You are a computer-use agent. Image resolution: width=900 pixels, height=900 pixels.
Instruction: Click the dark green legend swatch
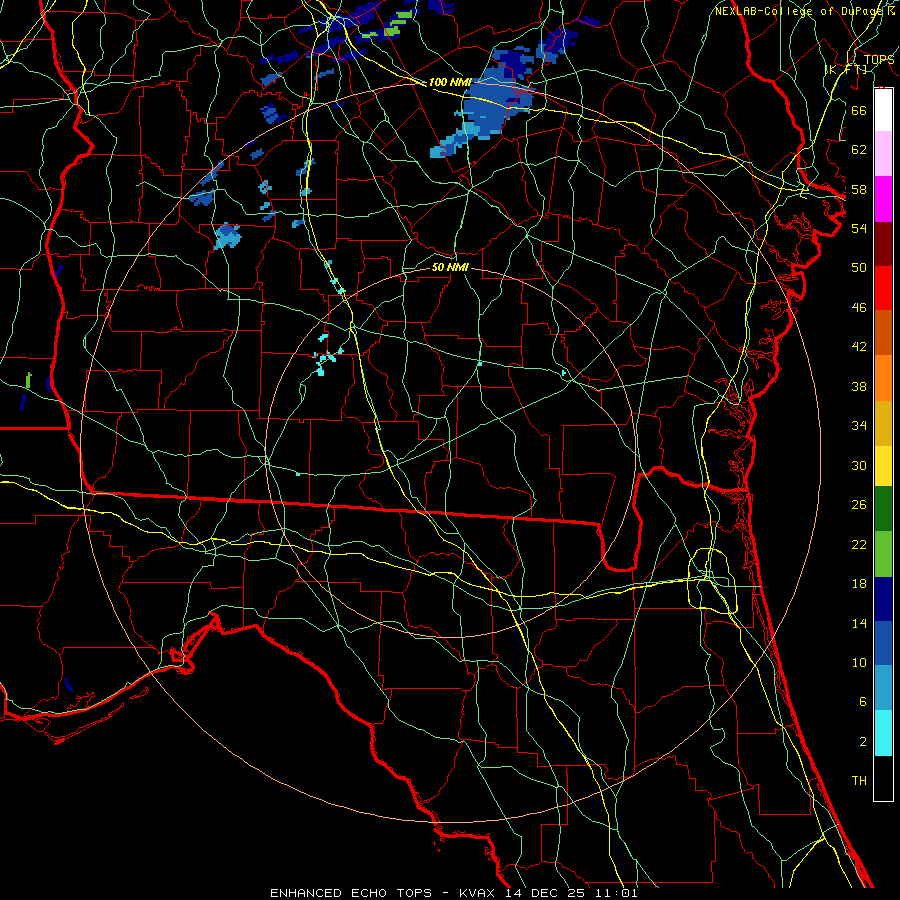coord(883,509)
